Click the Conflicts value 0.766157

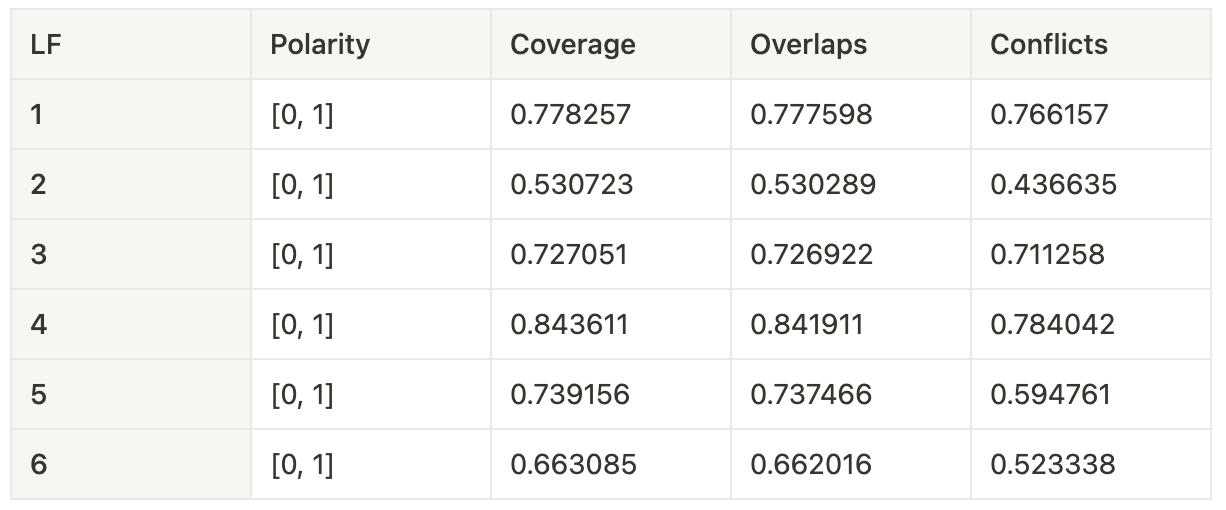click(x=1050, y=115)
